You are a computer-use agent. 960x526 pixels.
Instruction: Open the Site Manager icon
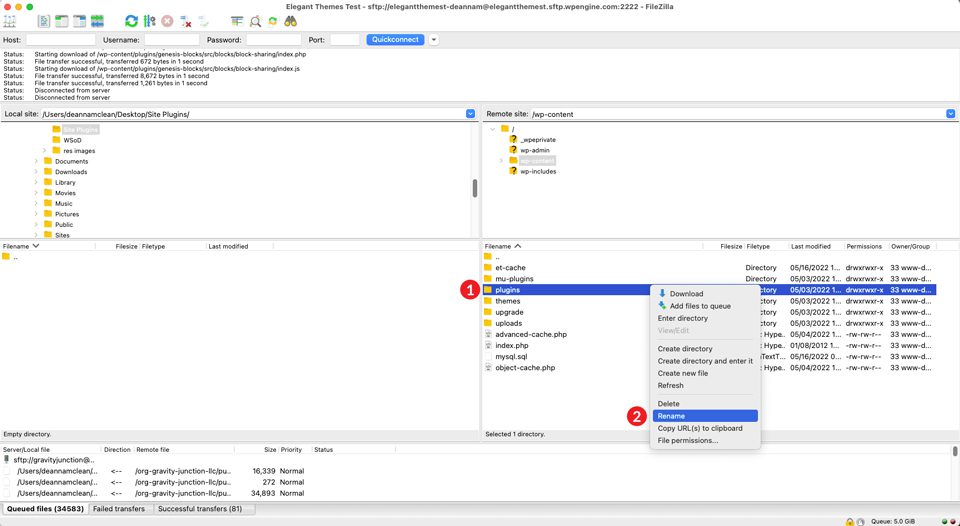pyautogui.click(x=11, y=20)
